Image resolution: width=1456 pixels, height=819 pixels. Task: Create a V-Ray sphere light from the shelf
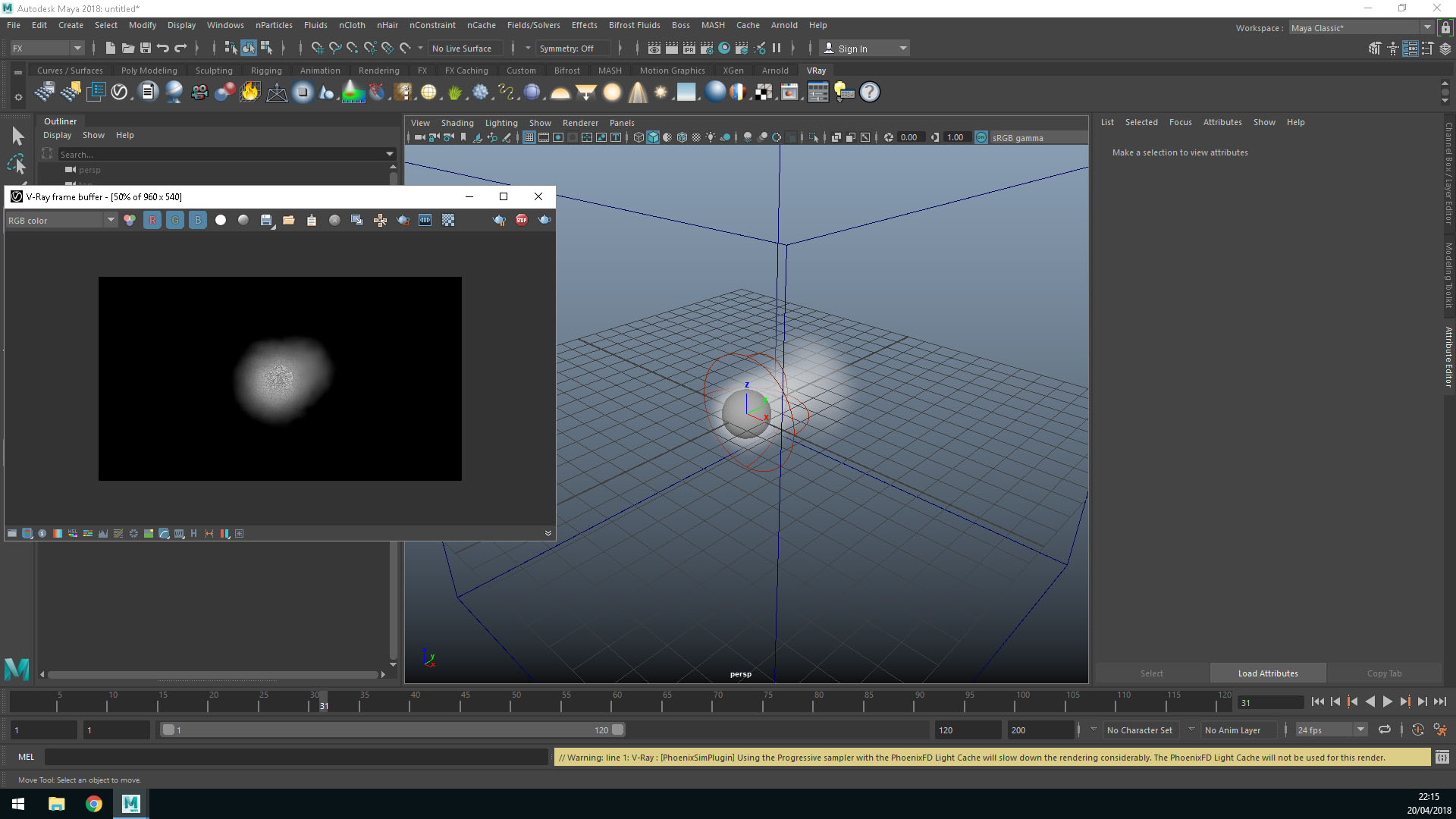611,92
